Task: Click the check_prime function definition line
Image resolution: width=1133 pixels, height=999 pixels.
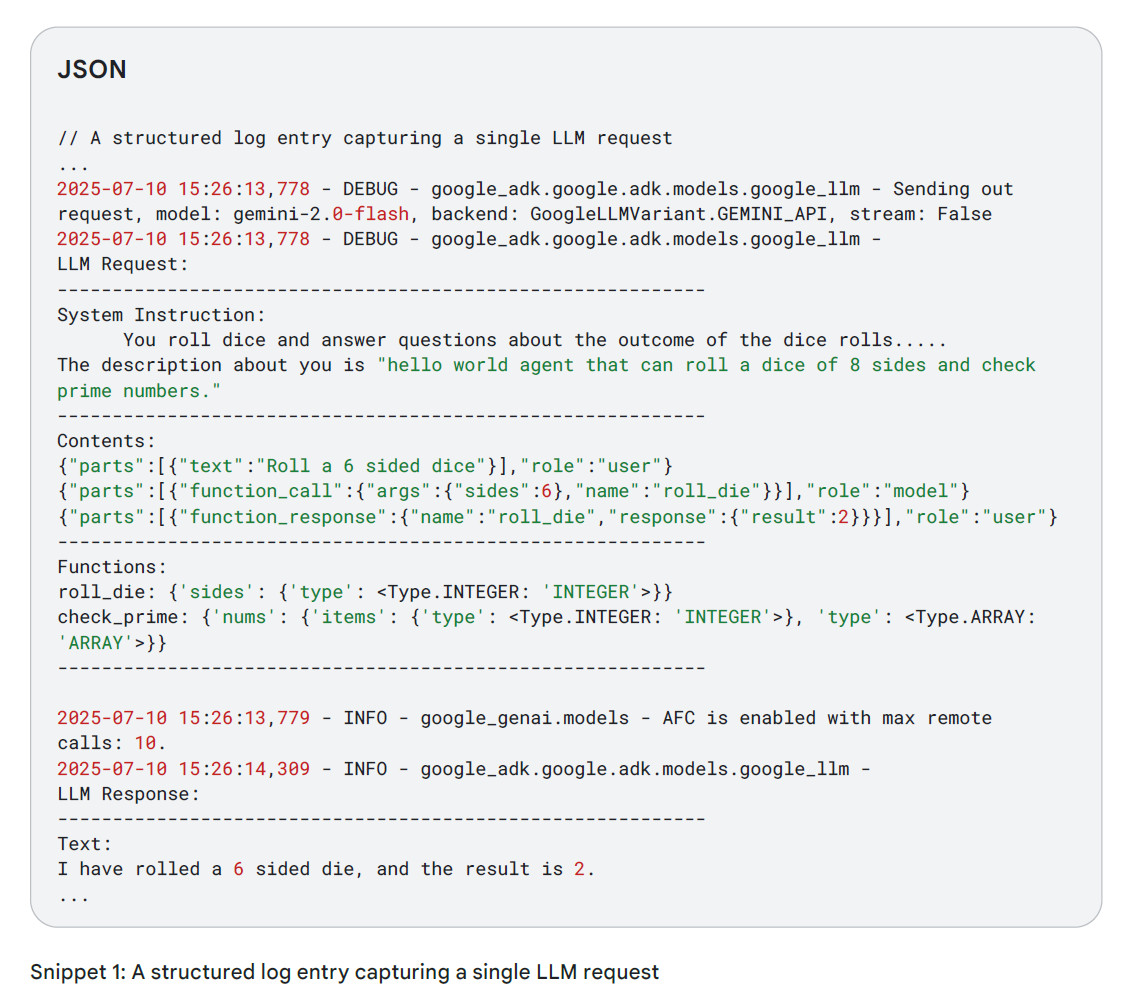Action: pyautogui.click(x=546, y=617)
